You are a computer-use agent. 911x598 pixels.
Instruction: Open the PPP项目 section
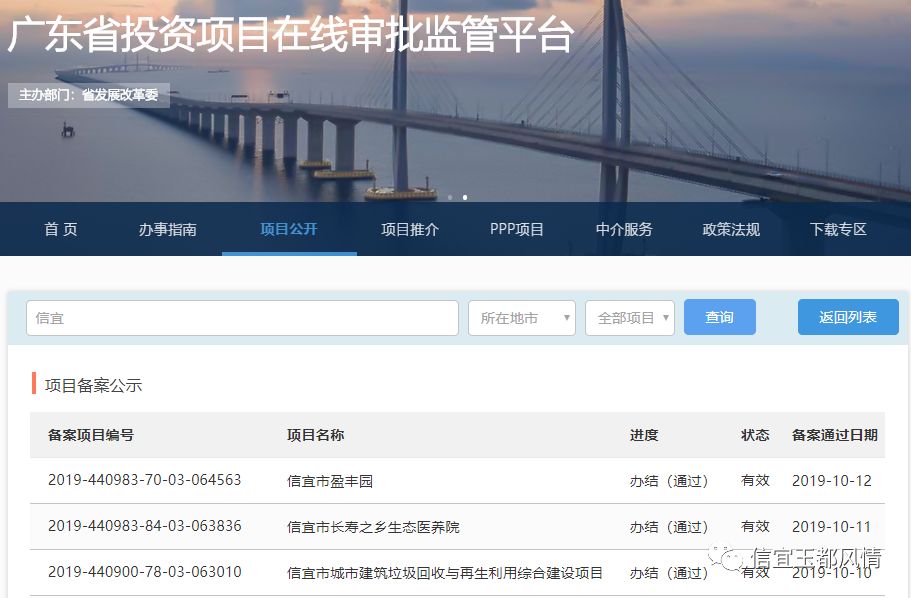517,228
